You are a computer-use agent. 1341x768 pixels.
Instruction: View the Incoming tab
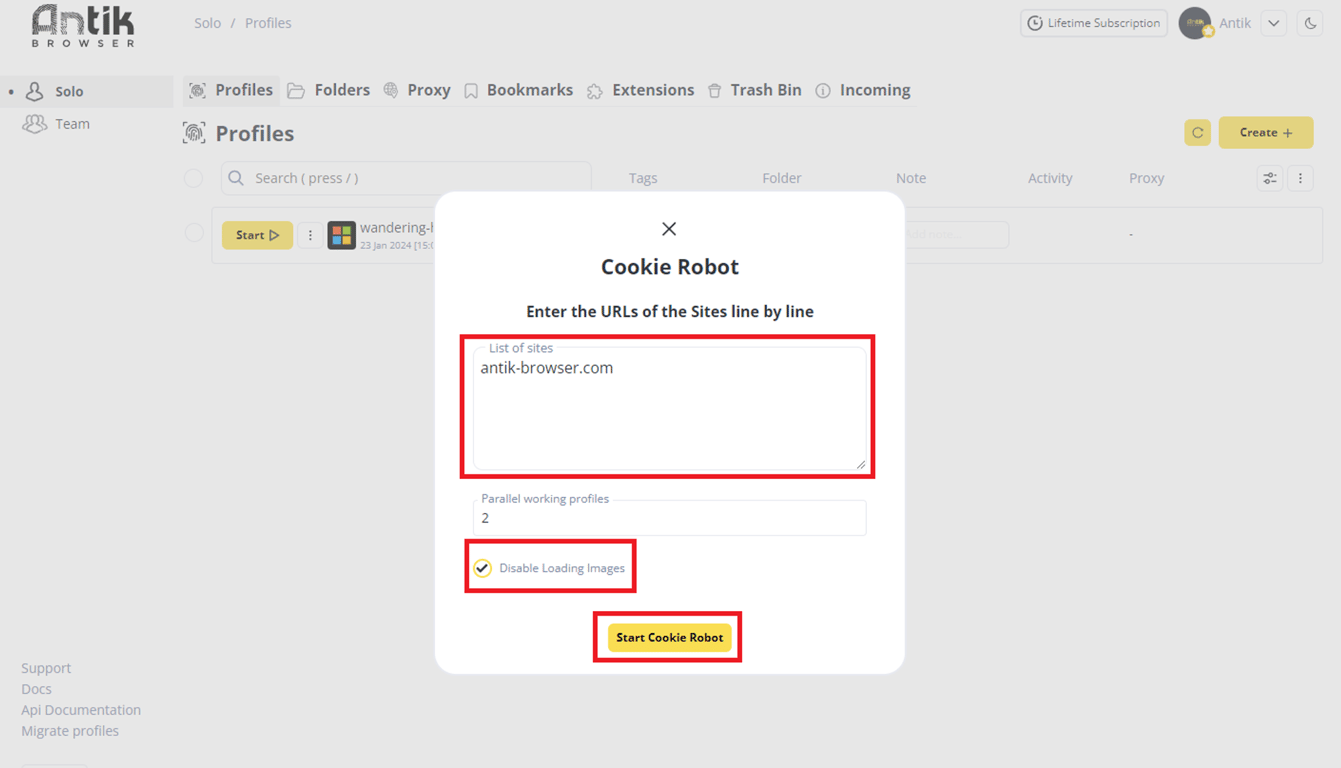(x=863, y=90)
